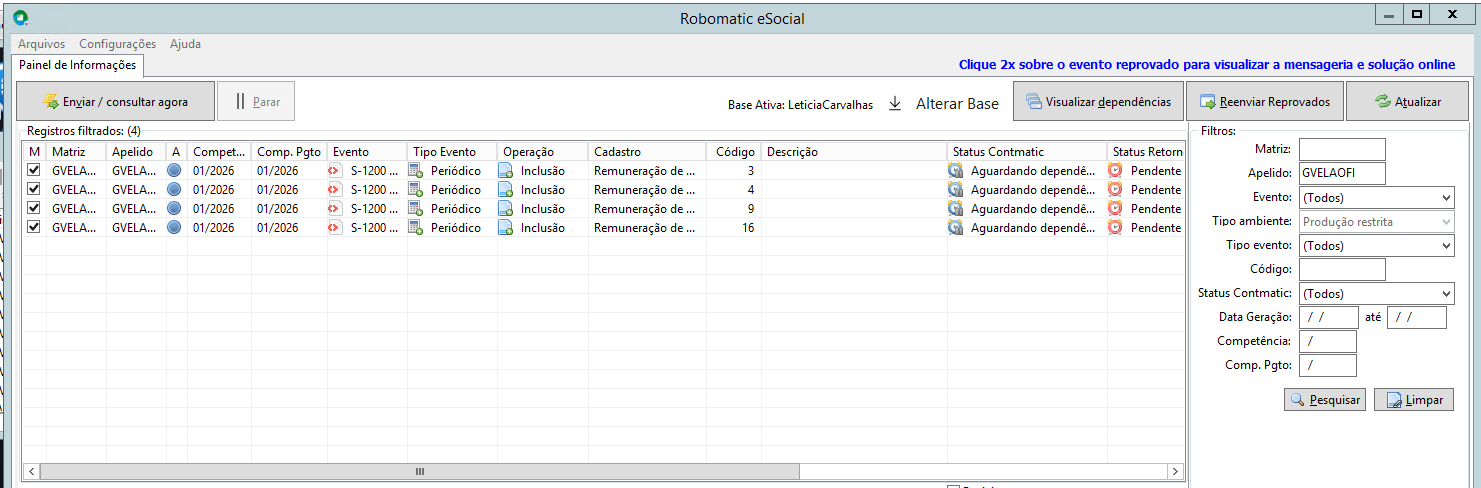The height and width of the screenshot is (488, 1481).
Task: Click the Código filter input field
Action: pyautogui.click(x=1342, y=269)
